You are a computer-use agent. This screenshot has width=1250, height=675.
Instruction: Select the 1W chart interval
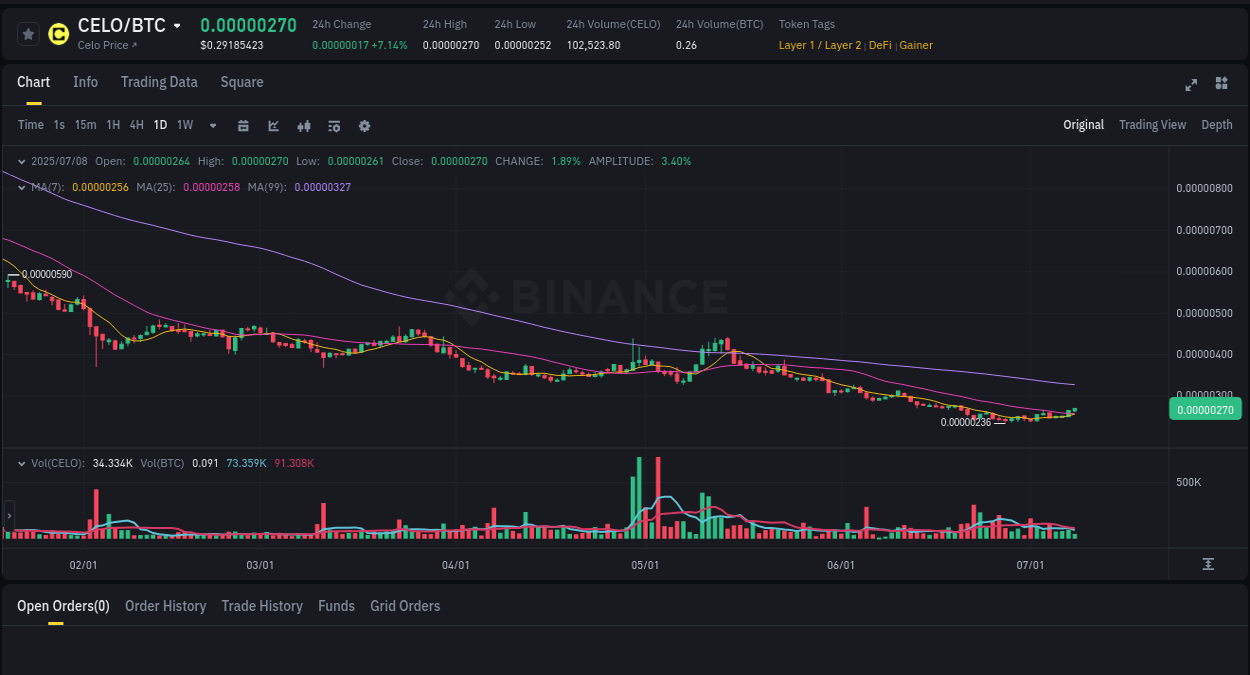(x=184, y=125)
